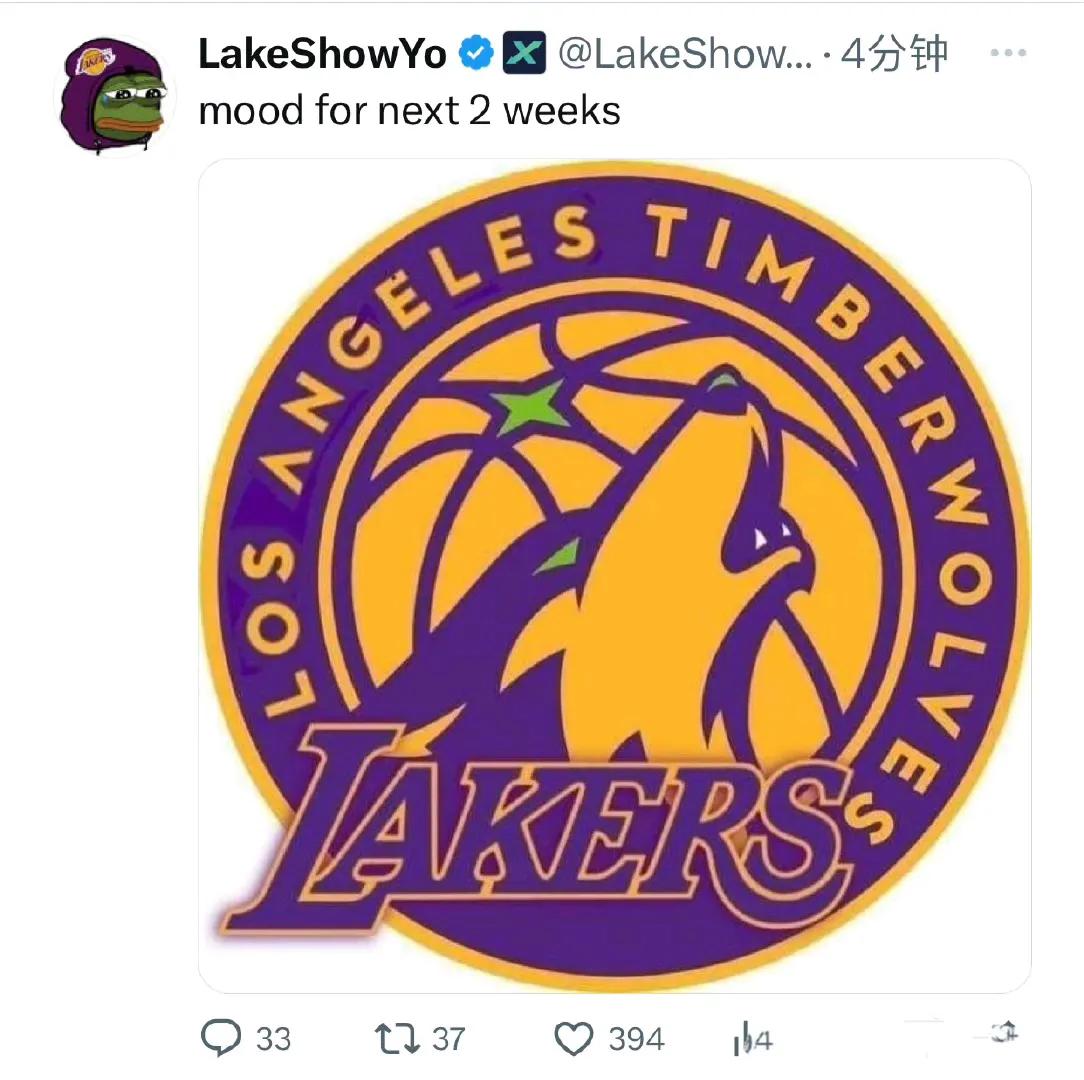
Task: Click the @LakeShow... handle
Action: pos(685,53)
